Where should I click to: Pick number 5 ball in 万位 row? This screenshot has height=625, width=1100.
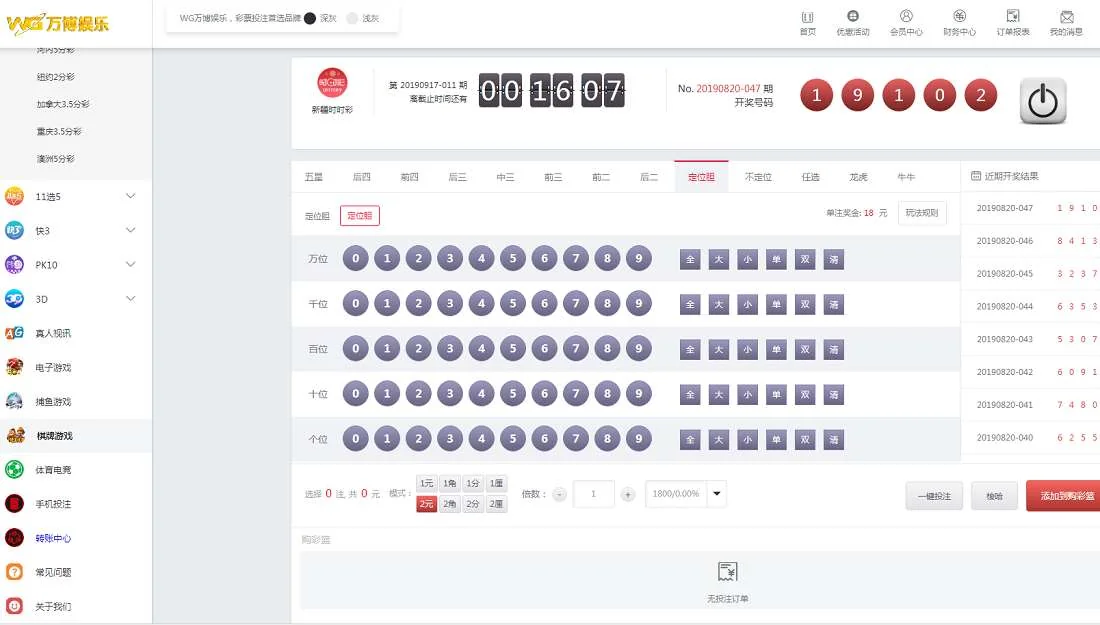513,259
